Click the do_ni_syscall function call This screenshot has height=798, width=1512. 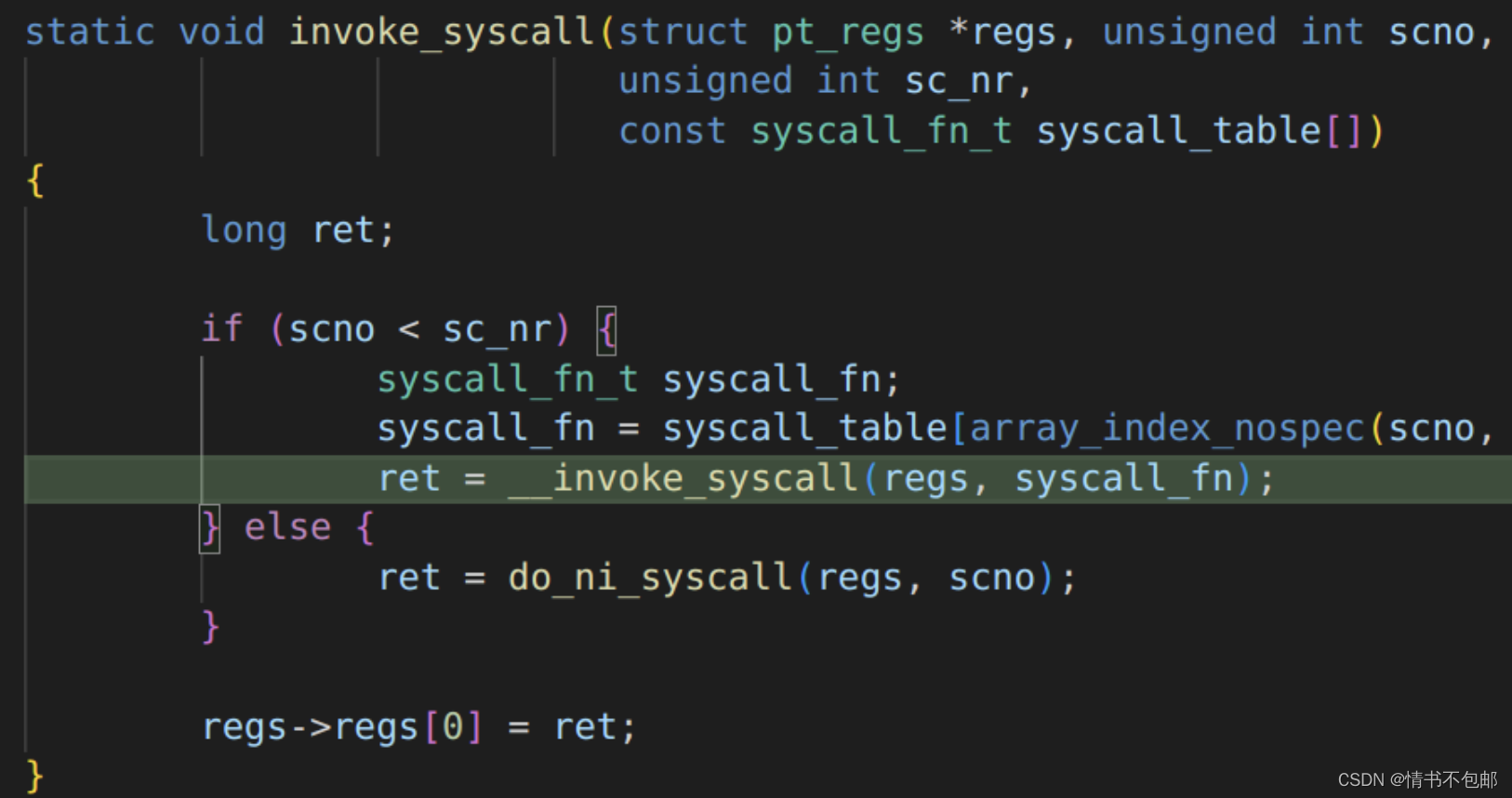650,578
